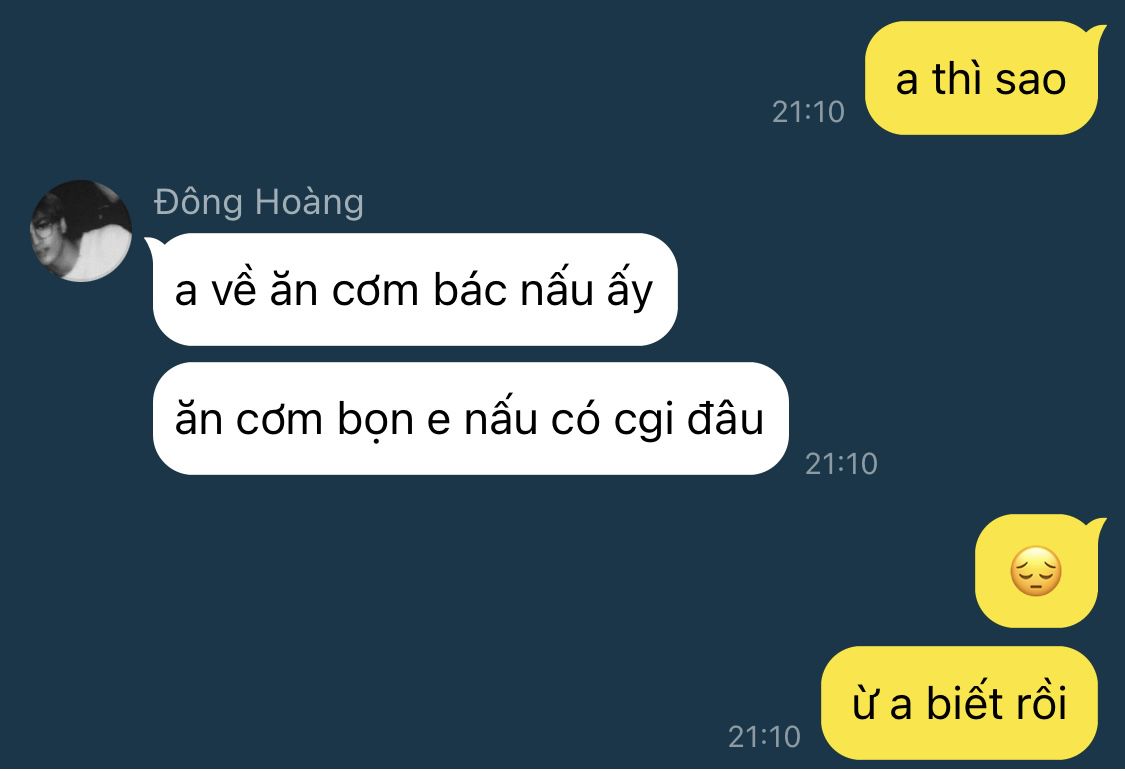Click the 21:10 timestamp beside "ừ a biết rồi"
1125x771 pixels.
pyautogui.click(x=764, y=737)
